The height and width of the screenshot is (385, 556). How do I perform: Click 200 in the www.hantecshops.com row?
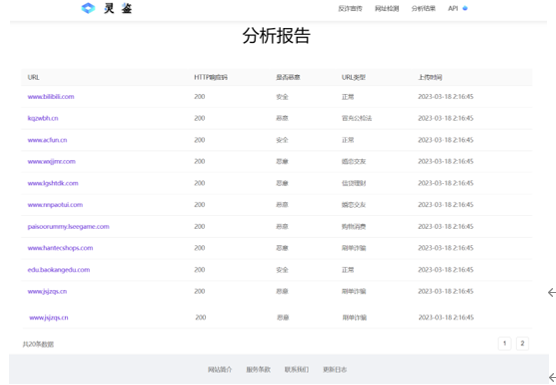[199, 248]
